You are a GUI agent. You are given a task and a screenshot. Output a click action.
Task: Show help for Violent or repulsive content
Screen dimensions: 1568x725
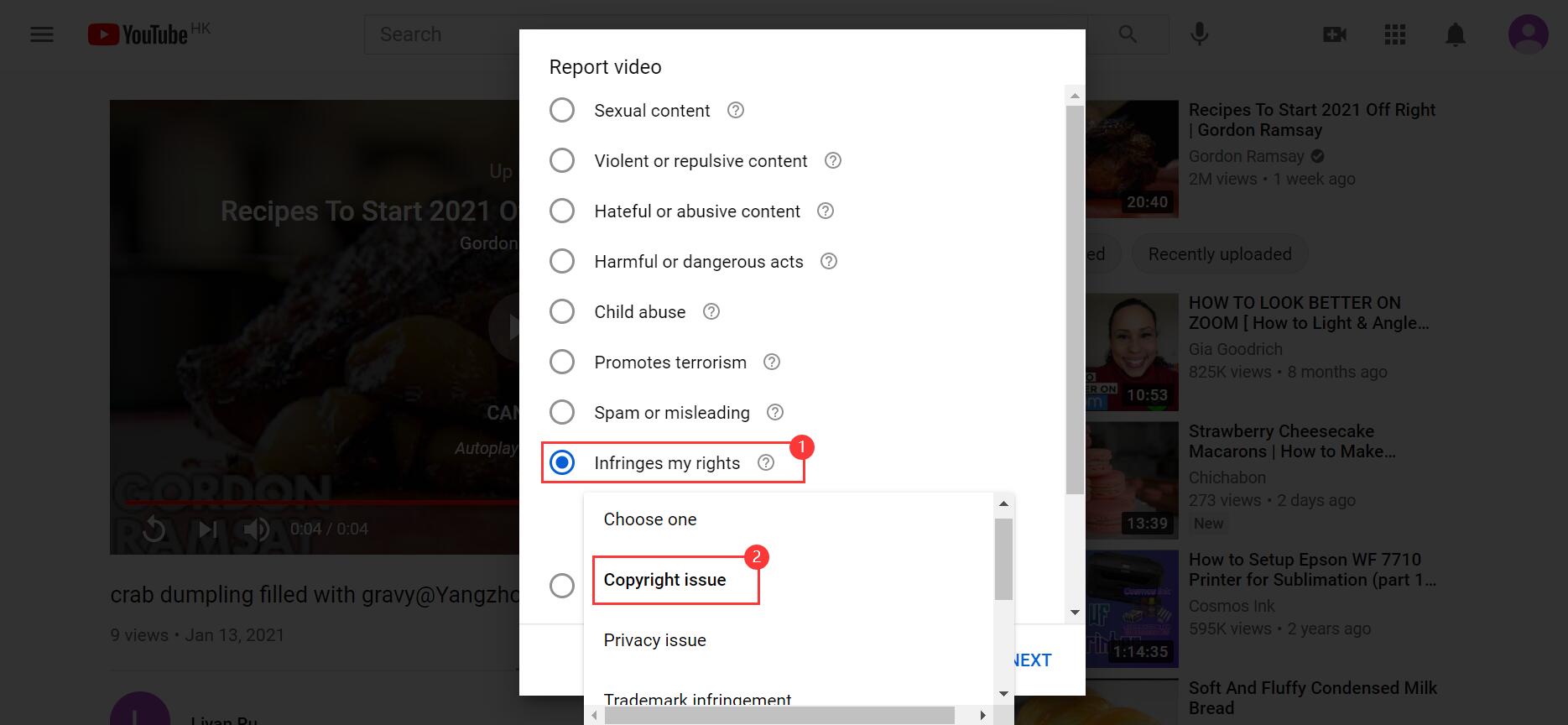[x=833, y=160]
